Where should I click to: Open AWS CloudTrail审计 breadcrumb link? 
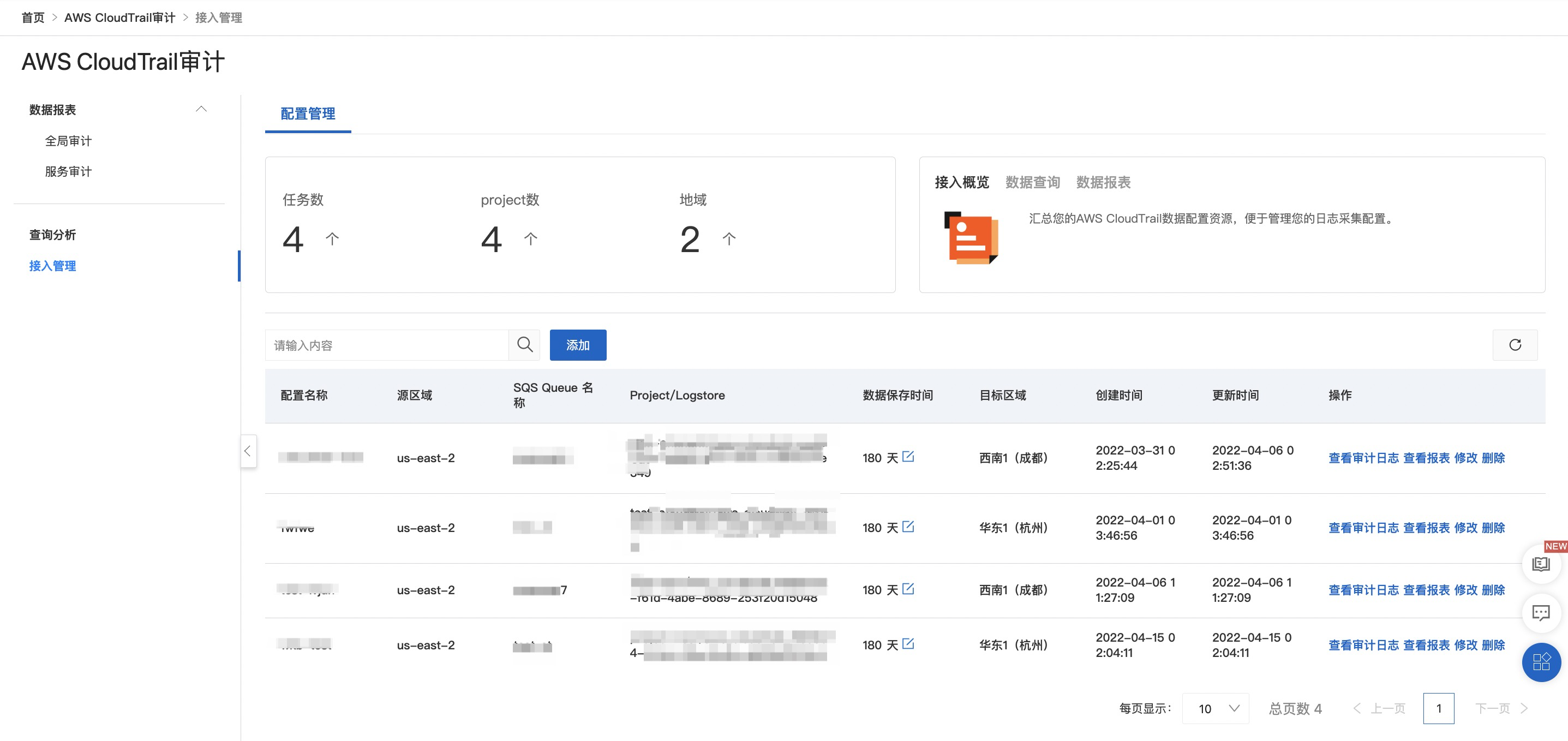click(x=120, y=17)
